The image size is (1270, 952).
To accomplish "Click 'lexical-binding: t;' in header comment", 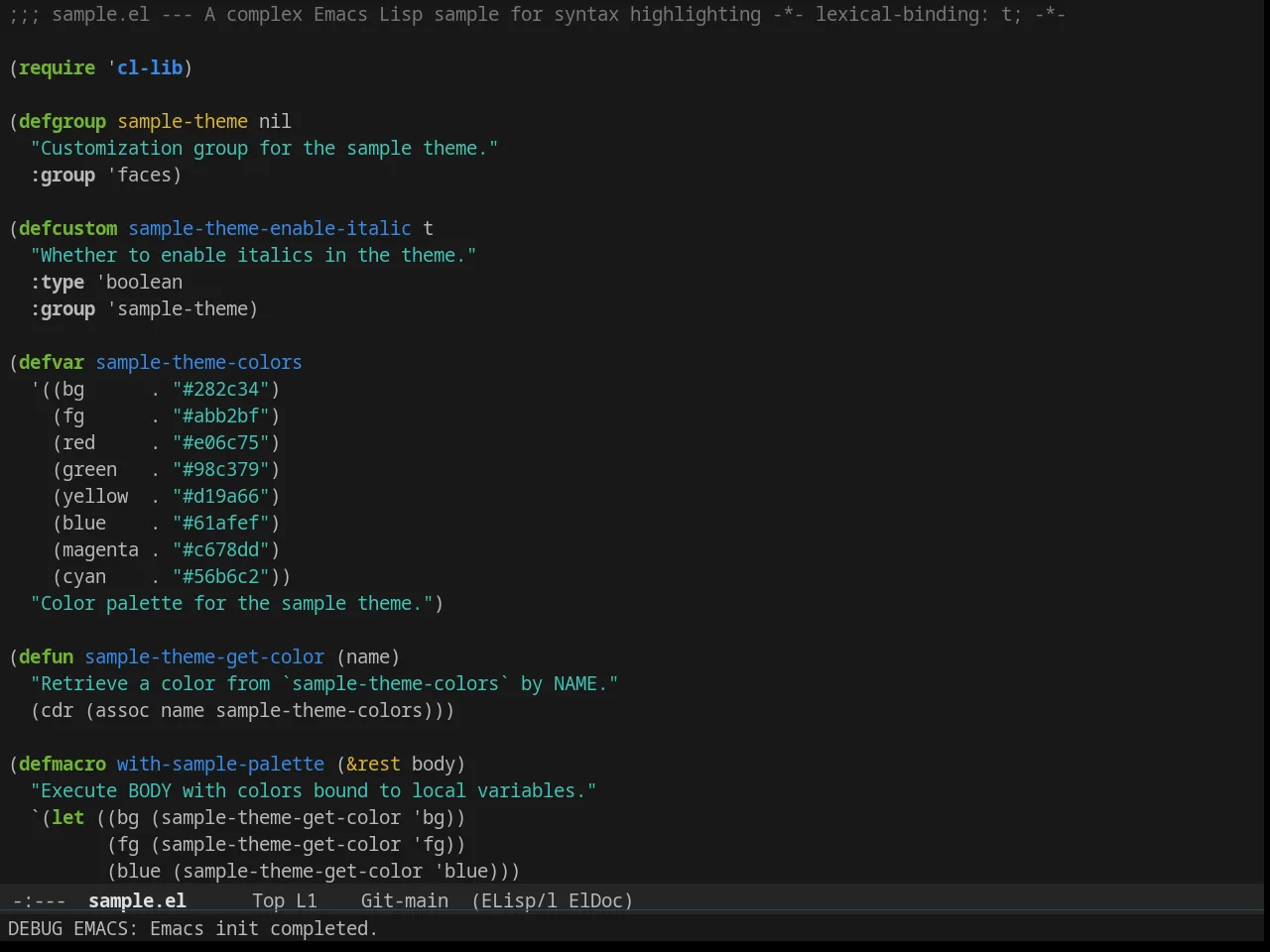I will point(919,14).
